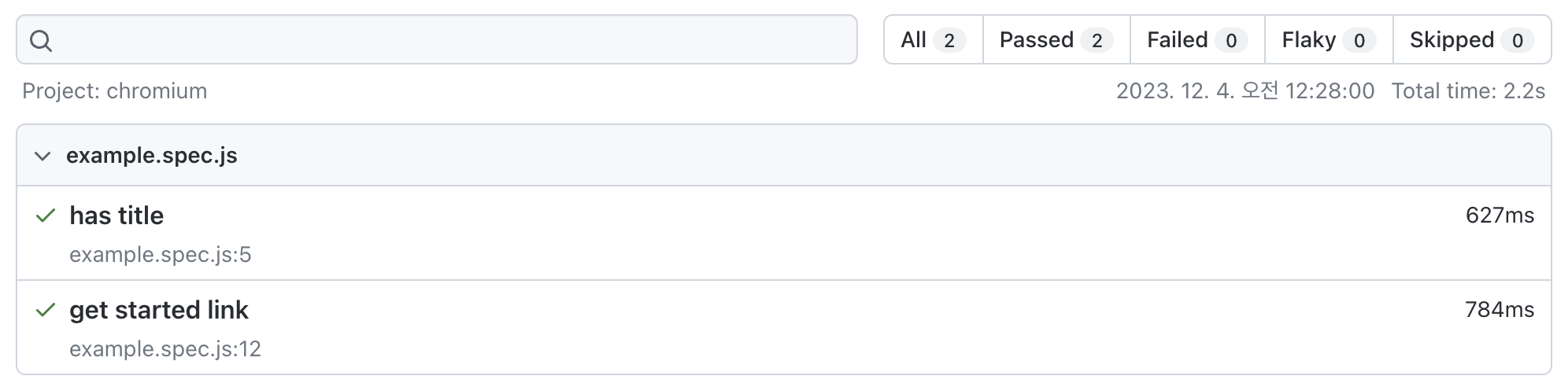Click the Passed count badge 2
The width and height of the screenshot is (1568, 387).
coord(1096,41)
